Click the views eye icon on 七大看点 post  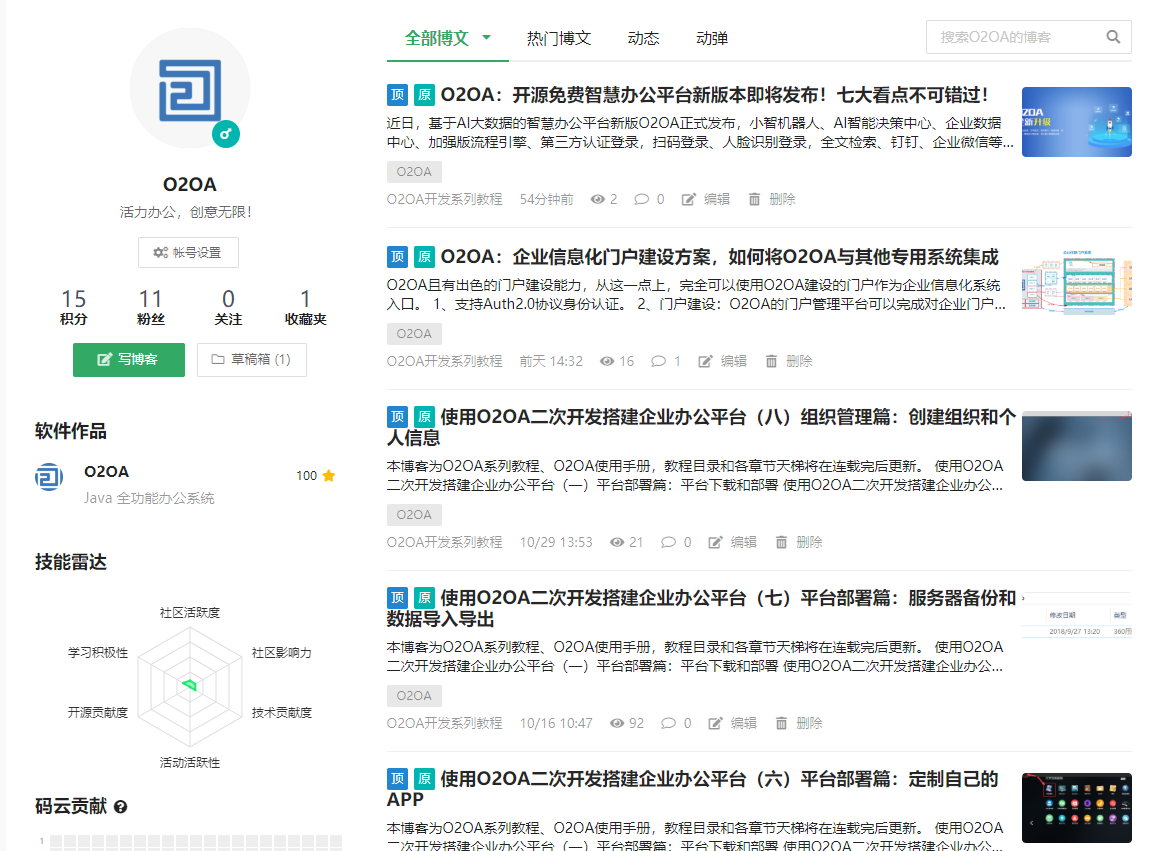[x=597, y=199]
